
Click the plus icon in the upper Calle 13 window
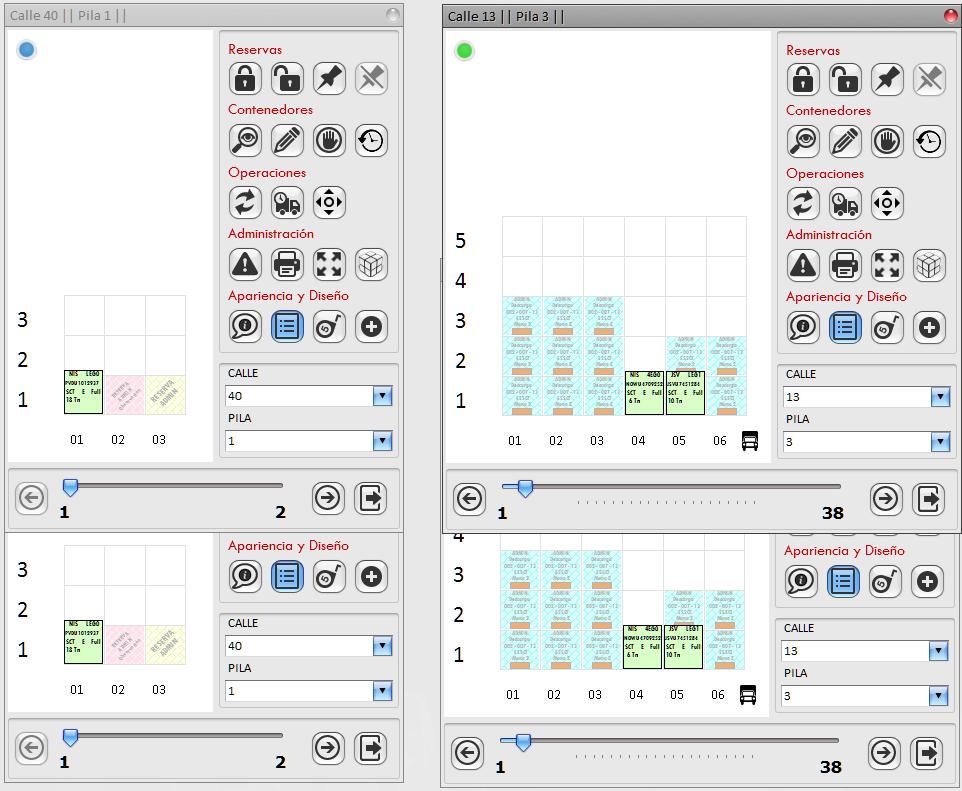[929, 328]
